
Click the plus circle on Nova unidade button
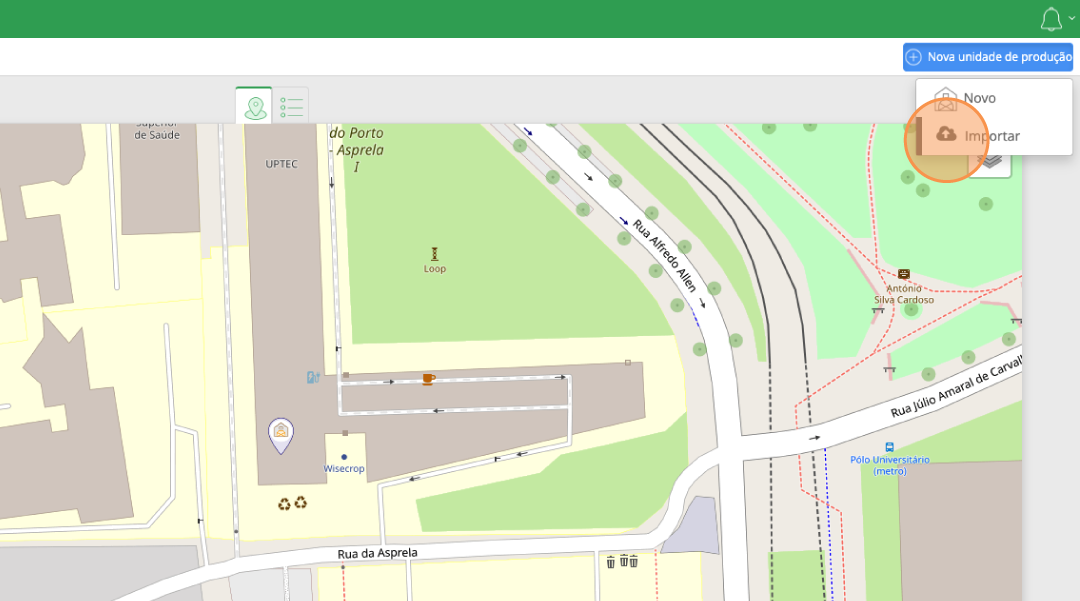tap(914, 57)
